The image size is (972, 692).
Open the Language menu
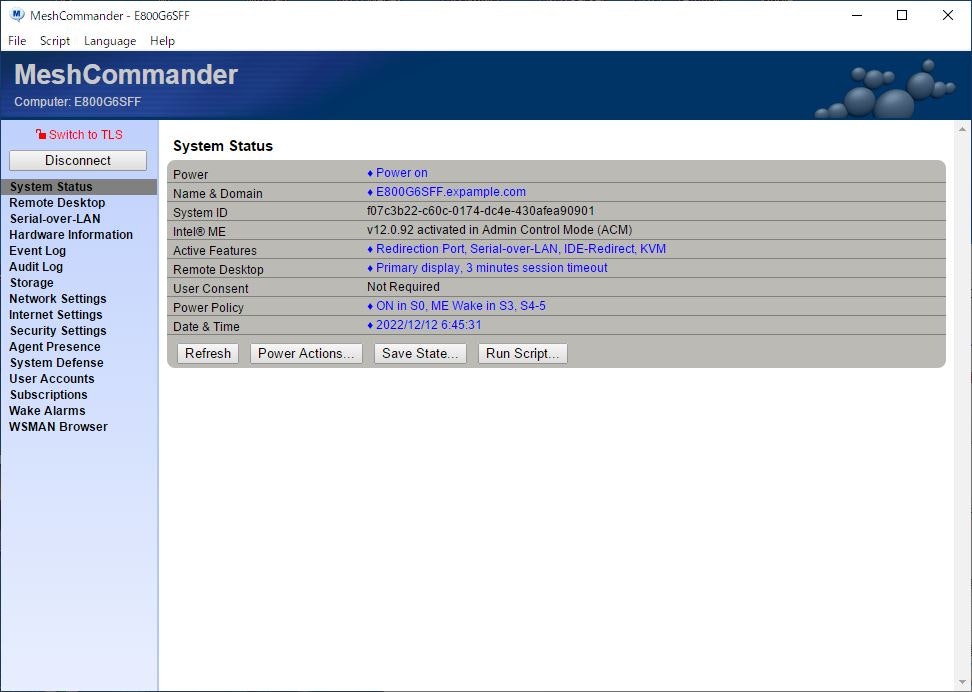(110, 41)
